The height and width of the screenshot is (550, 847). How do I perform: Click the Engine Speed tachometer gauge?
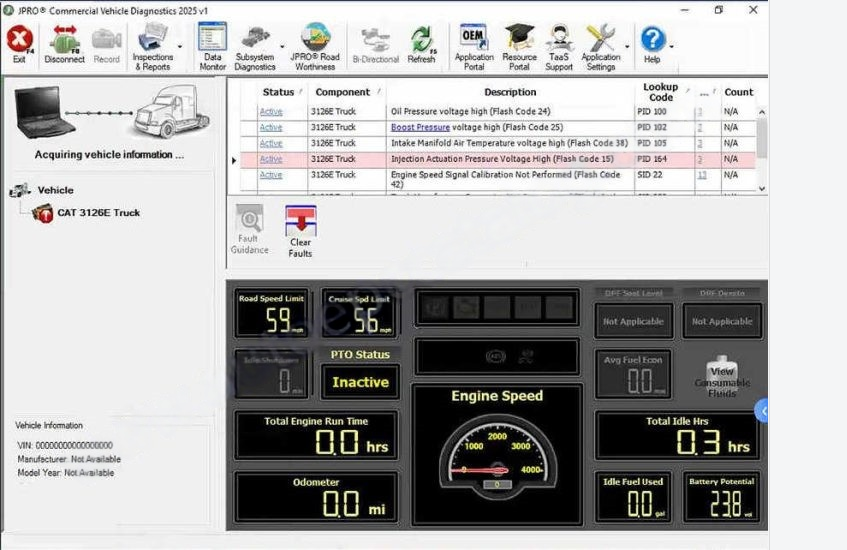pos(497,454)
